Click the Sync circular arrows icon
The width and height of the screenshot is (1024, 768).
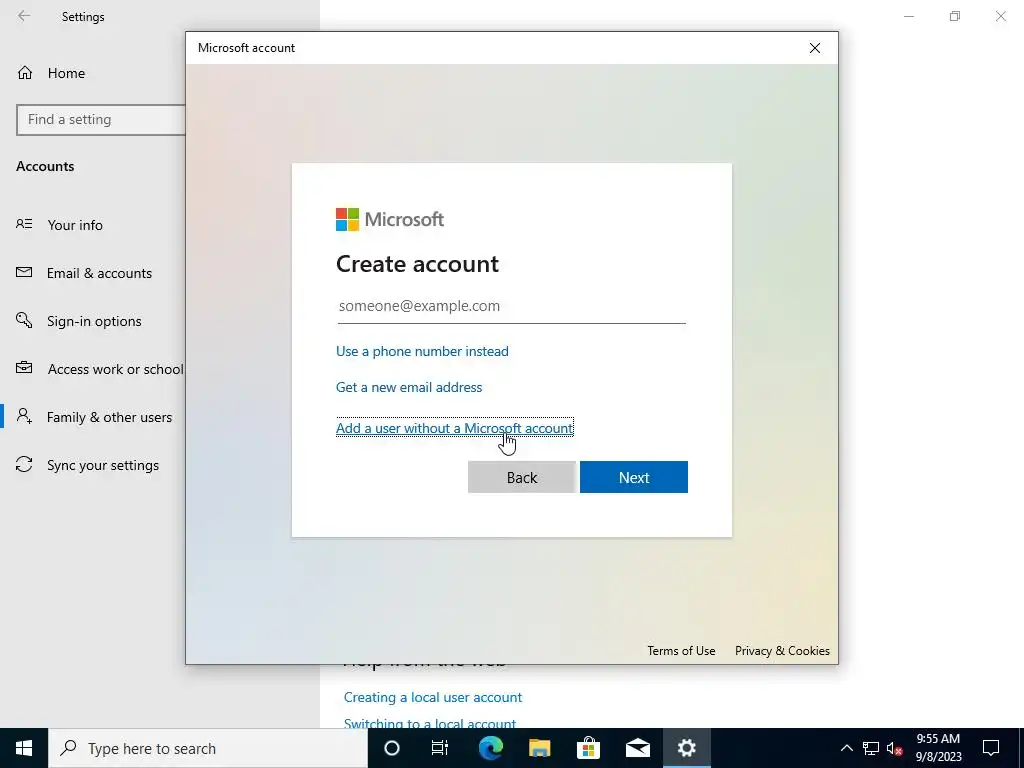(x=24, y=464)
